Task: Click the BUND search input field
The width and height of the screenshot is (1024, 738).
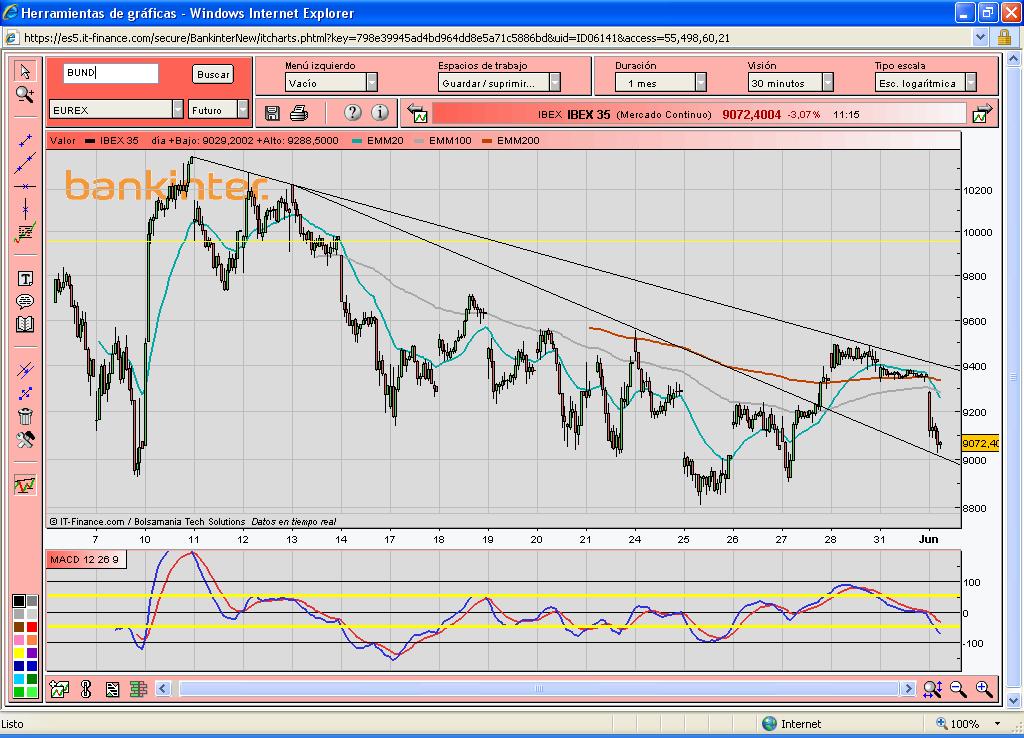Action: pyautogui.click(x=110, y=73)
